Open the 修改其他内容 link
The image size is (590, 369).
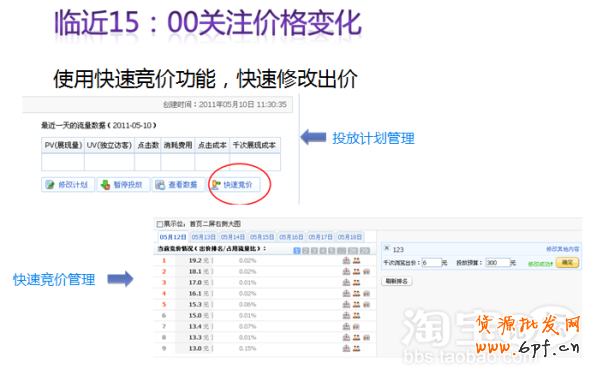click(x=563, y=249)
